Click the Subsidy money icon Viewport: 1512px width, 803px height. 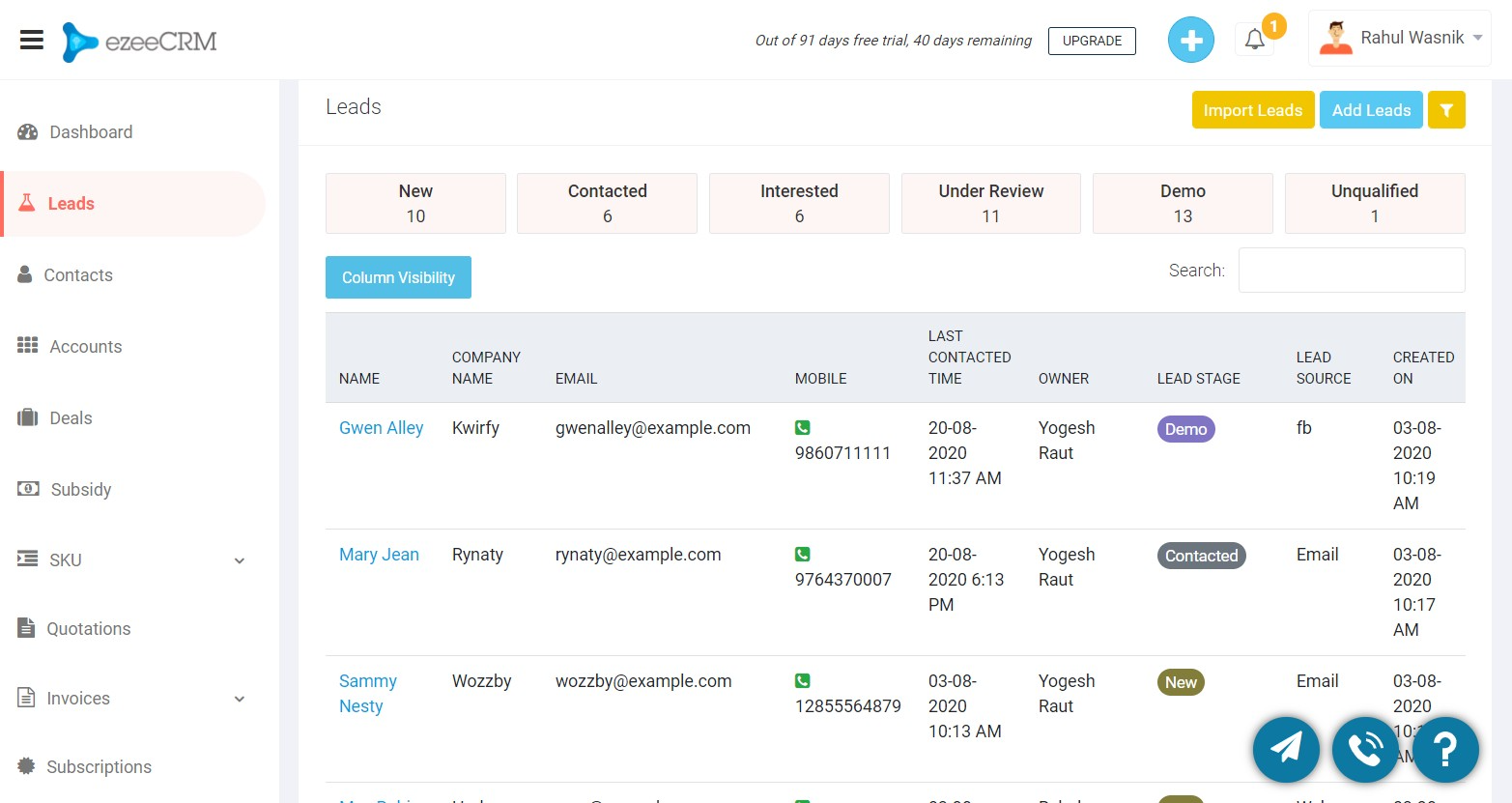[28, 489]
